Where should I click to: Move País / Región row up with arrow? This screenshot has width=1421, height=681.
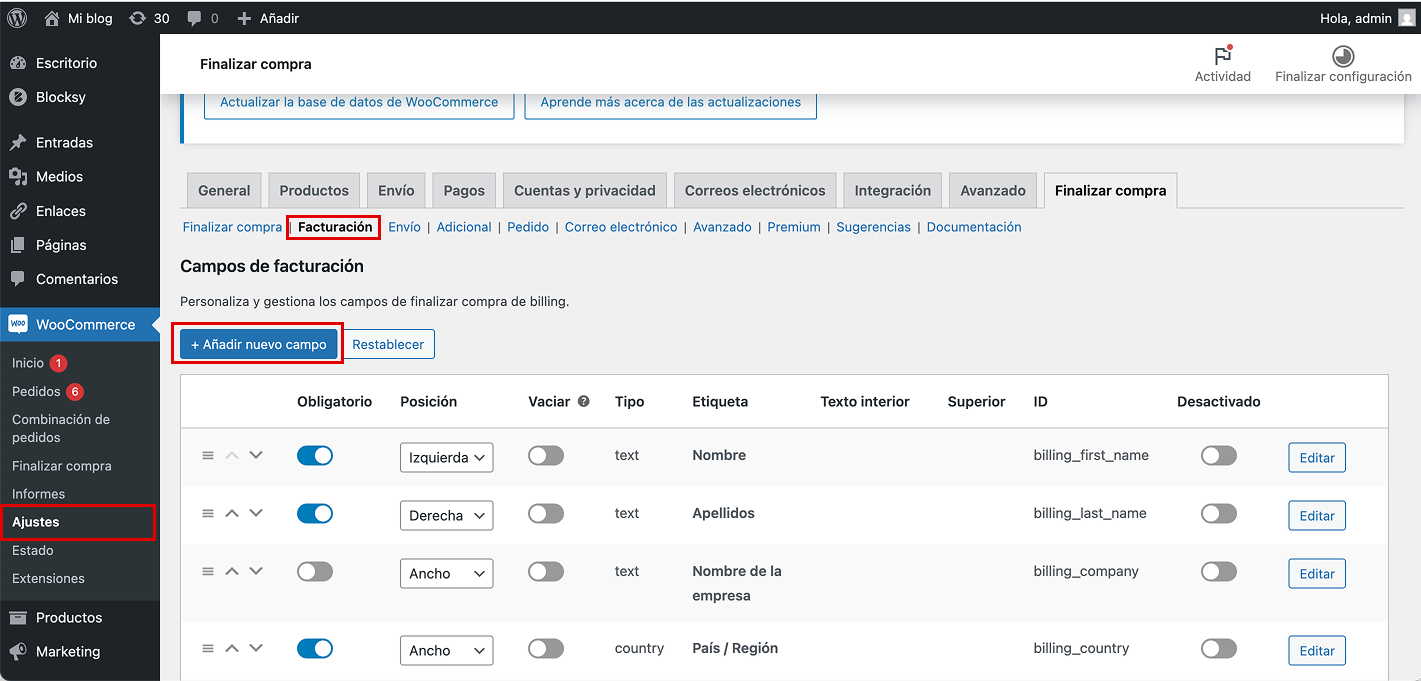[232, 648]
